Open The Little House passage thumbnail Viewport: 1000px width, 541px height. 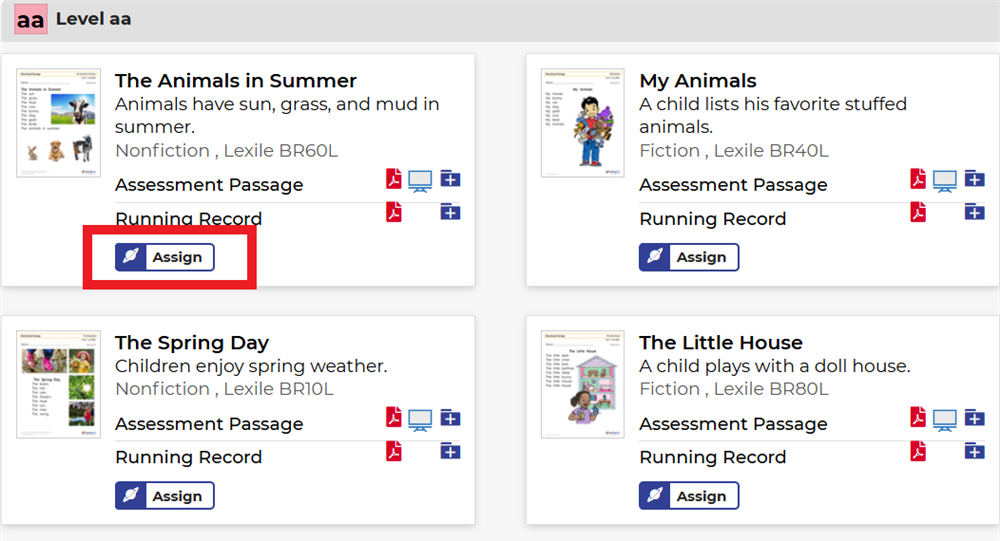pyautogui.click(x=582, y=385)
